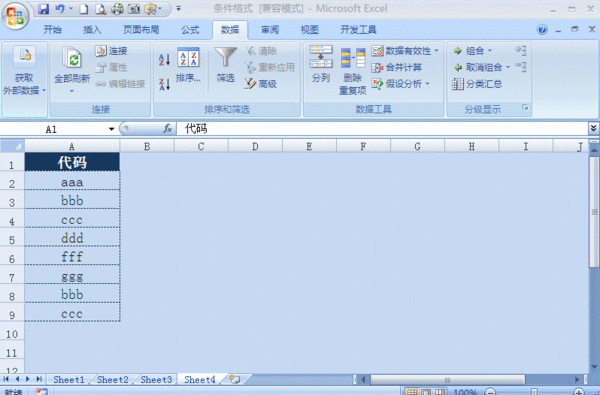600x395 pixels.
Task: Expand 假设分析 what-if menu
Action: [401, 84]
